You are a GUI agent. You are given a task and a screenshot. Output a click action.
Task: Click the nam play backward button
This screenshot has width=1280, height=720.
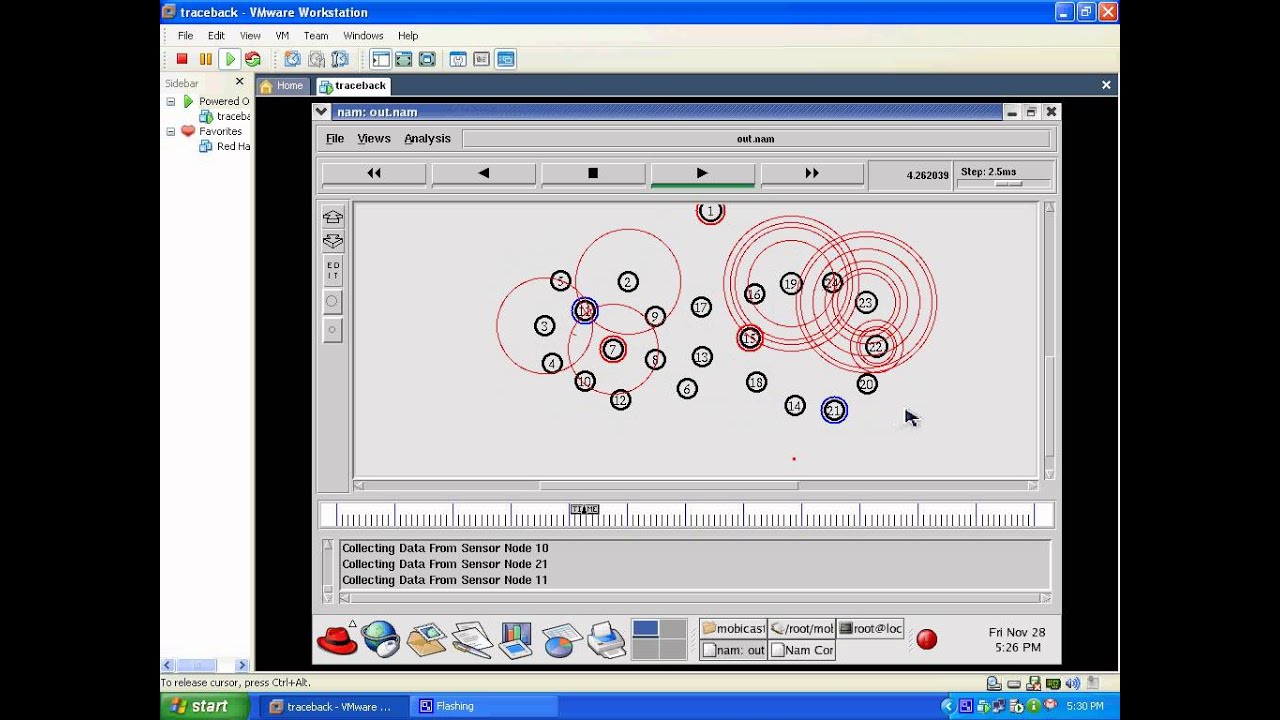484,174
